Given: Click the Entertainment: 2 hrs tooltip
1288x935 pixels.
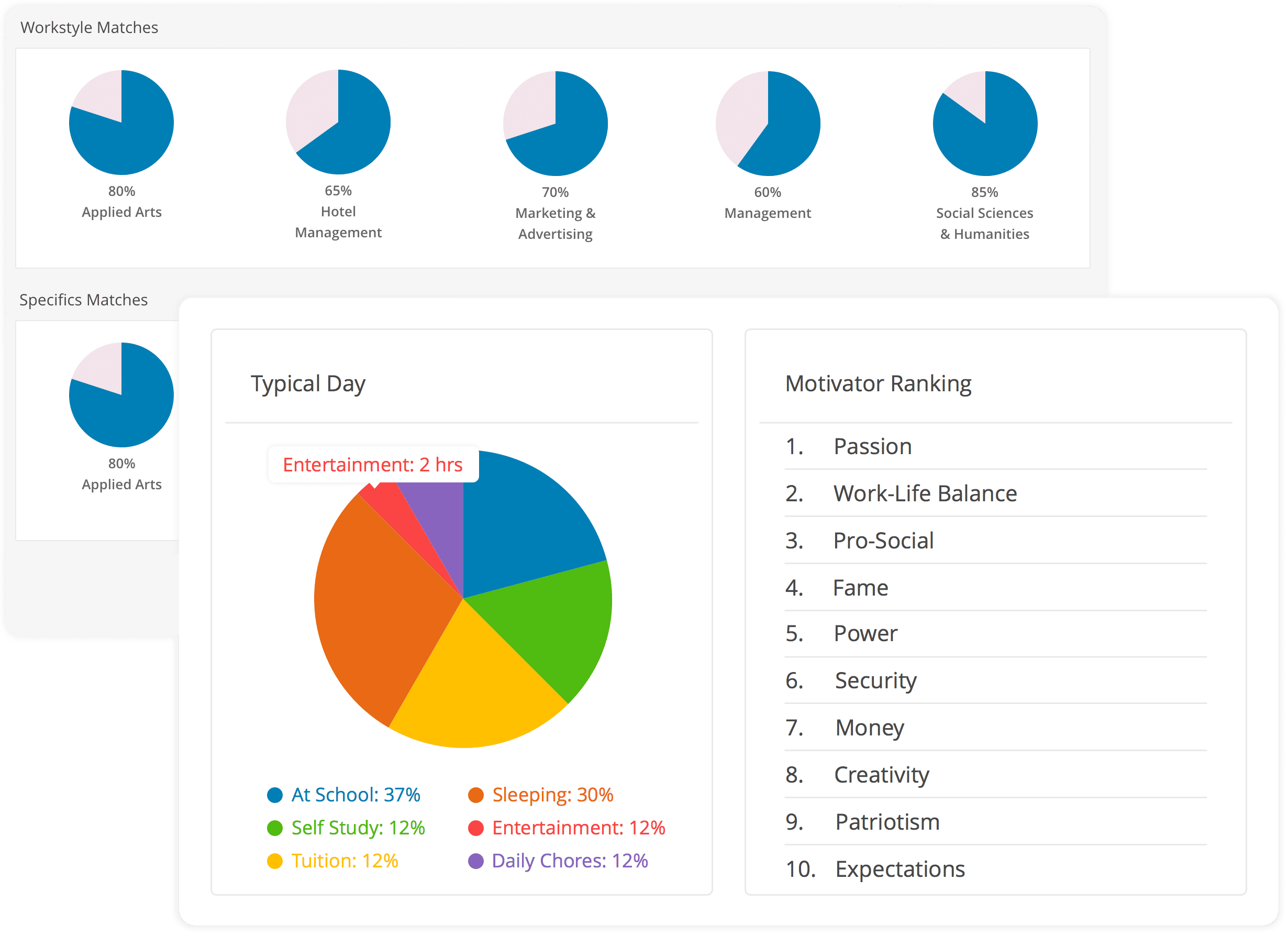Looking at the screenshot, I should pos(373,465).
